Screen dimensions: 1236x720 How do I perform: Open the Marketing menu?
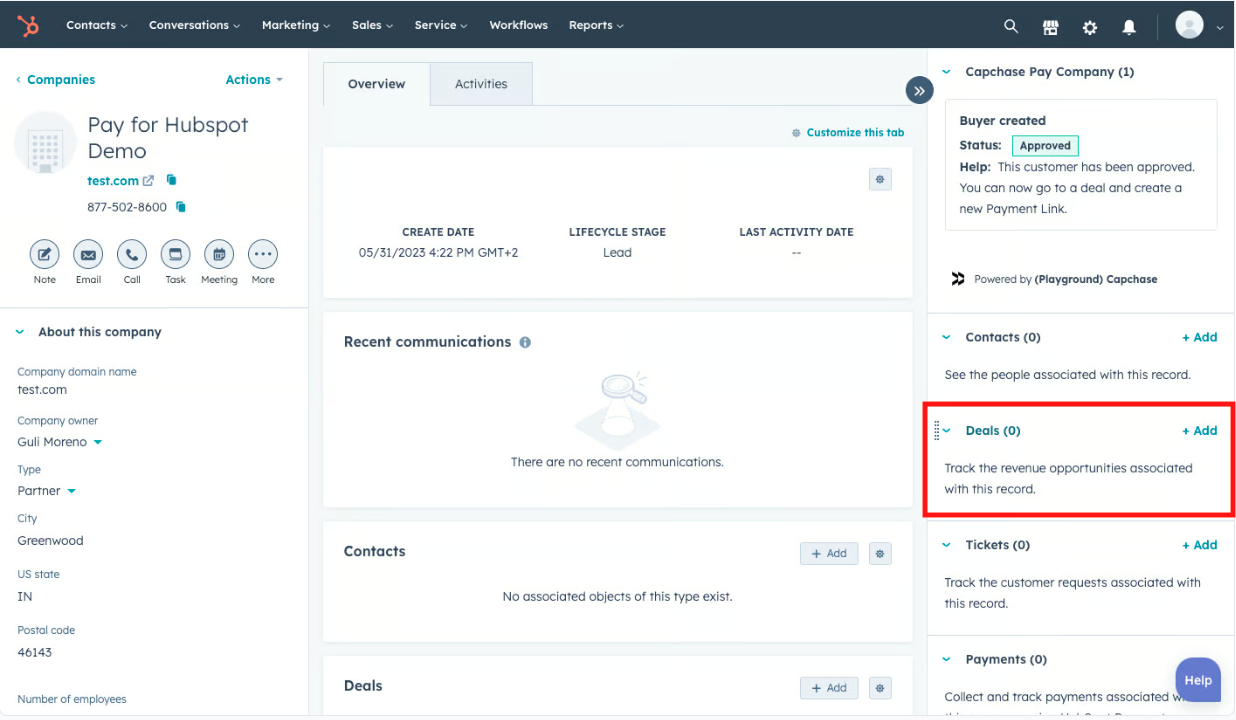[x=296, y=25]
